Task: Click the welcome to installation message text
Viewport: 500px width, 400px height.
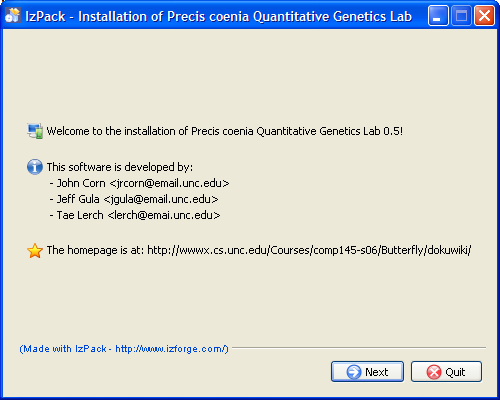Action: [225, 131]
